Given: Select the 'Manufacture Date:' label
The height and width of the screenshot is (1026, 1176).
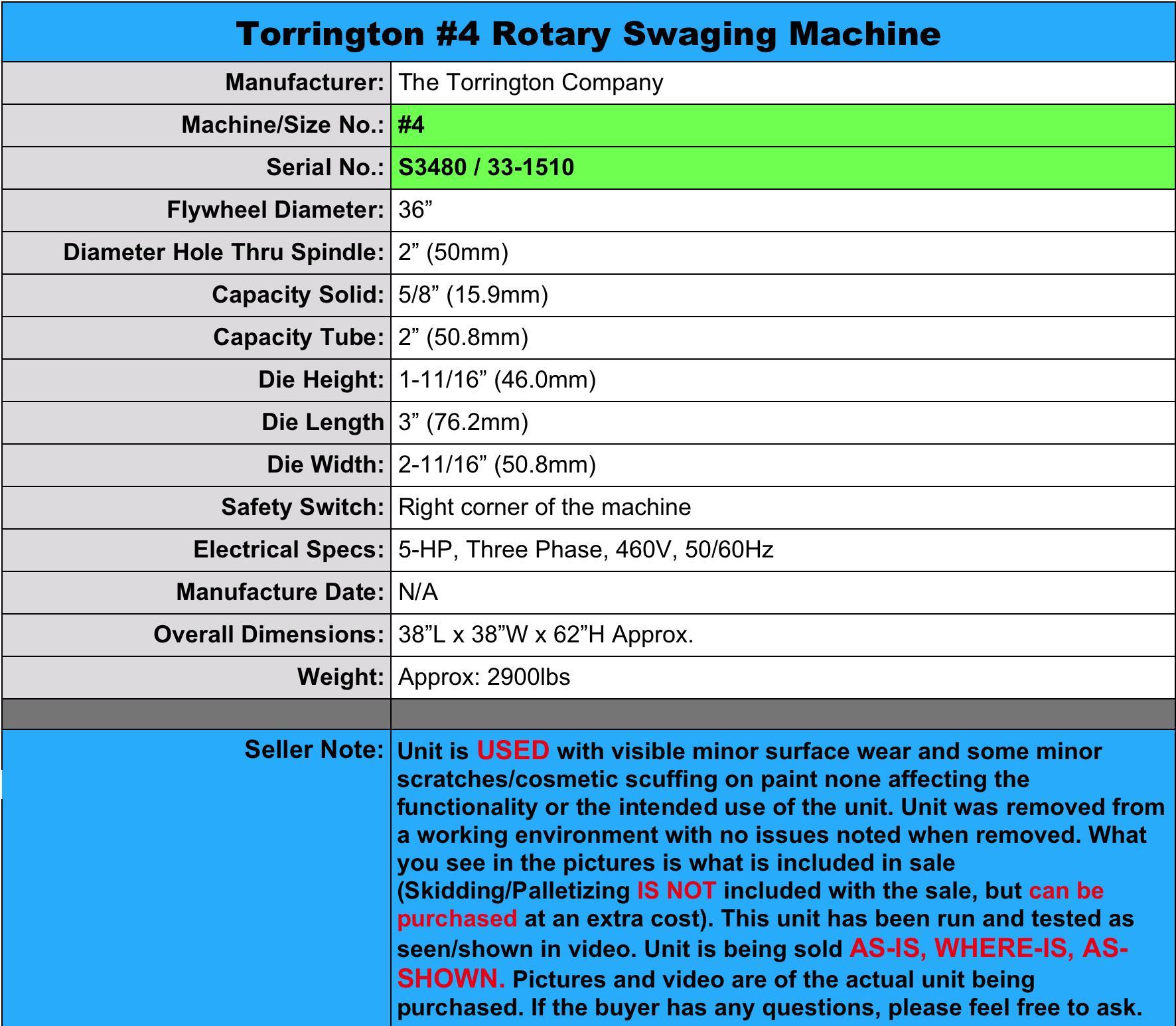Looking at the screenshot, I should point(280,592).
